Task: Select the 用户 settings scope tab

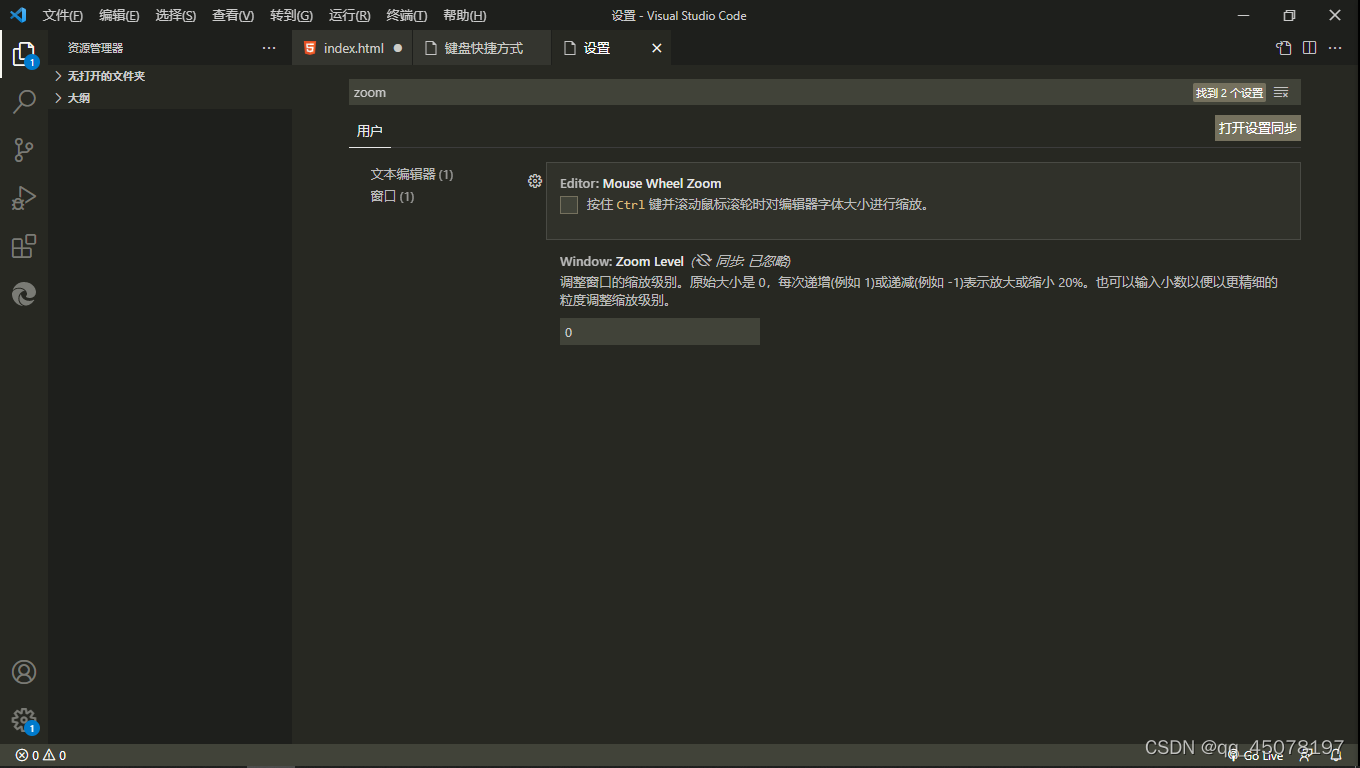Action: click(x=370, y=131)
